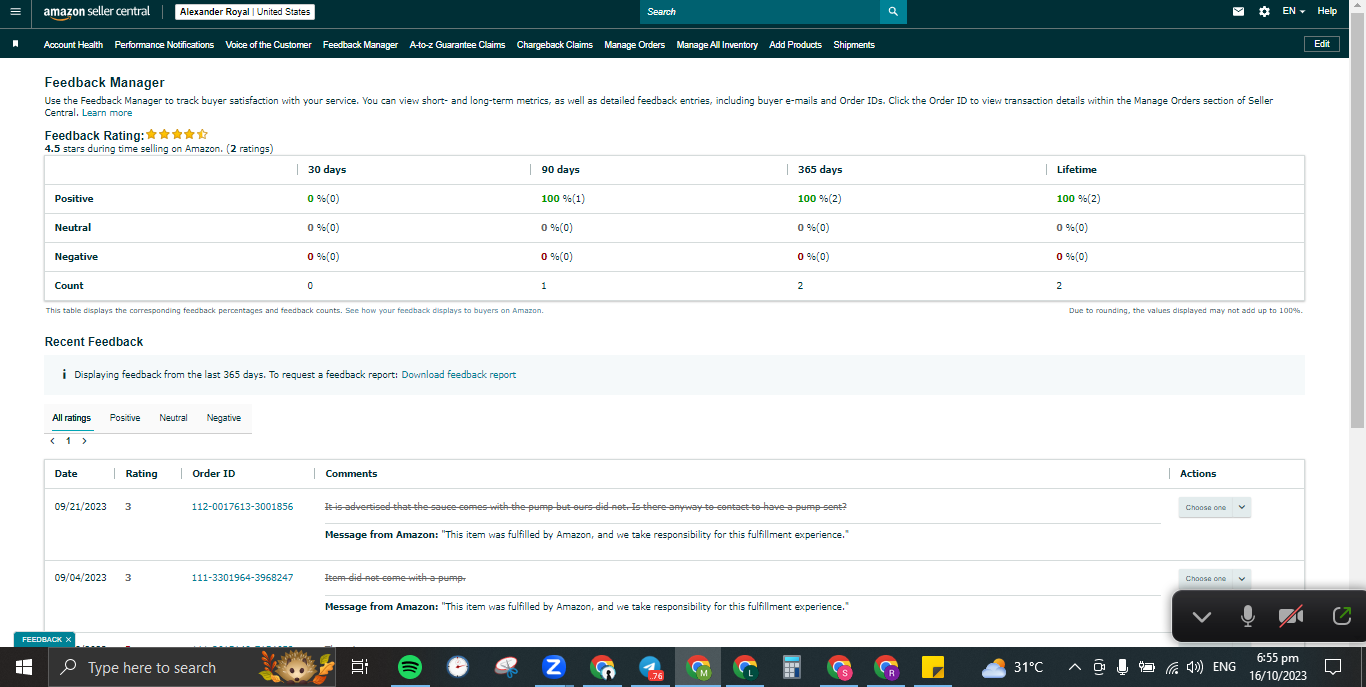Open order ID 112-0017613-3001856
This screenshot has height=687, width=1366.
[x=242, y=507]
